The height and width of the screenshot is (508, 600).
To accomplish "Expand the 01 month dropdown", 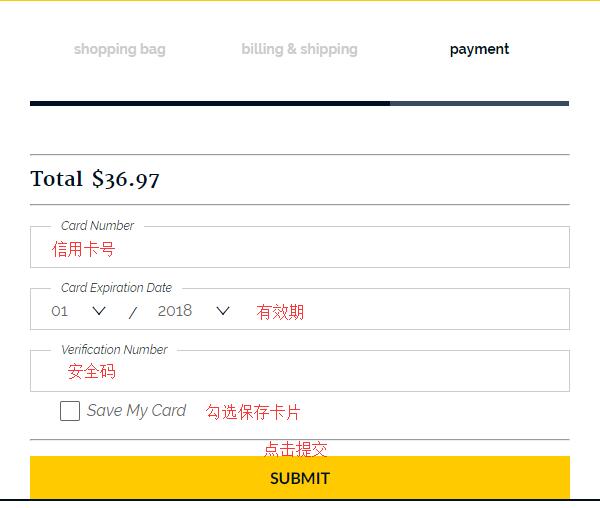I will click(78, 311).
